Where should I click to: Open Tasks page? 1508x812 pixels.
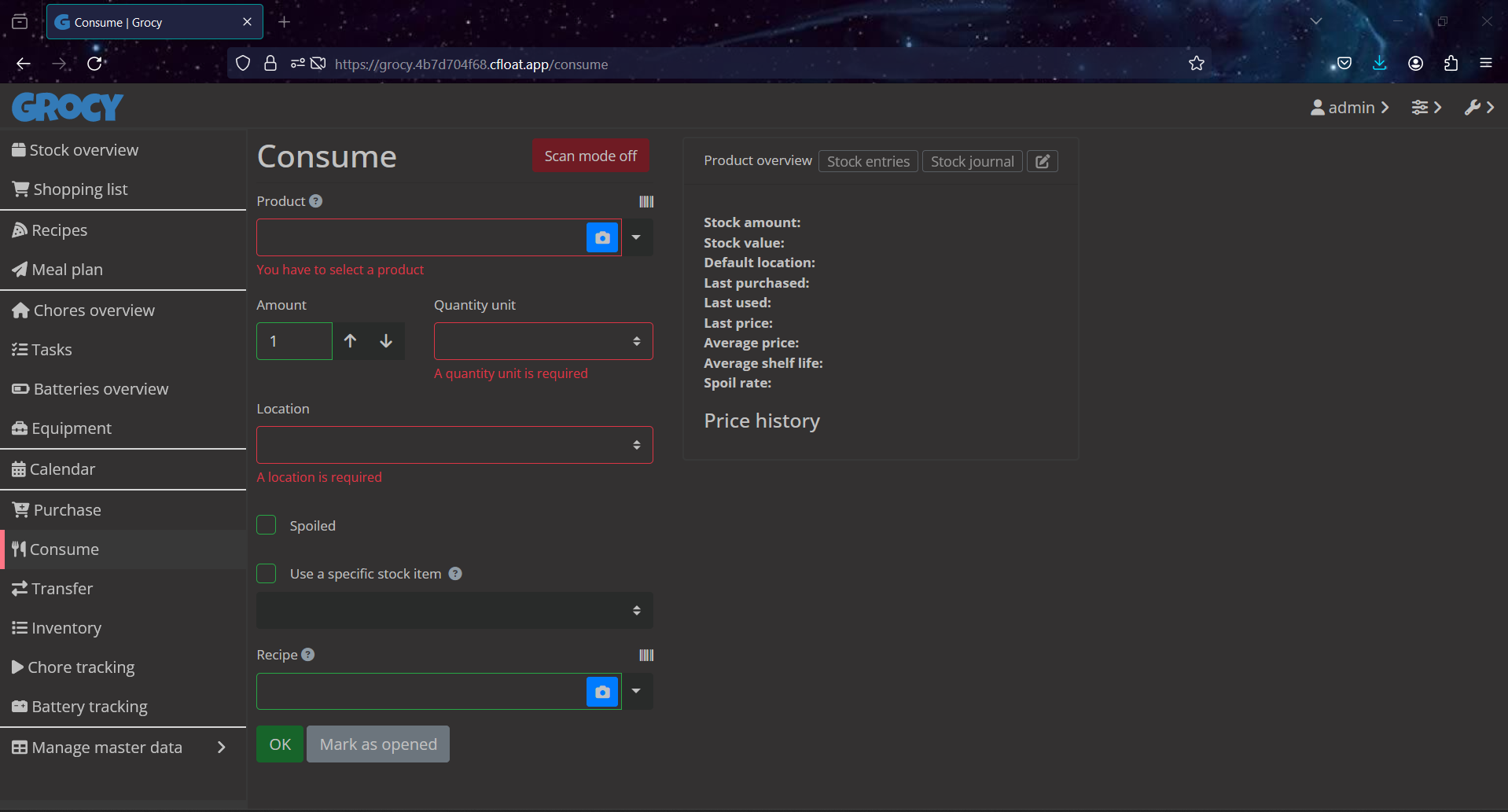123,350
